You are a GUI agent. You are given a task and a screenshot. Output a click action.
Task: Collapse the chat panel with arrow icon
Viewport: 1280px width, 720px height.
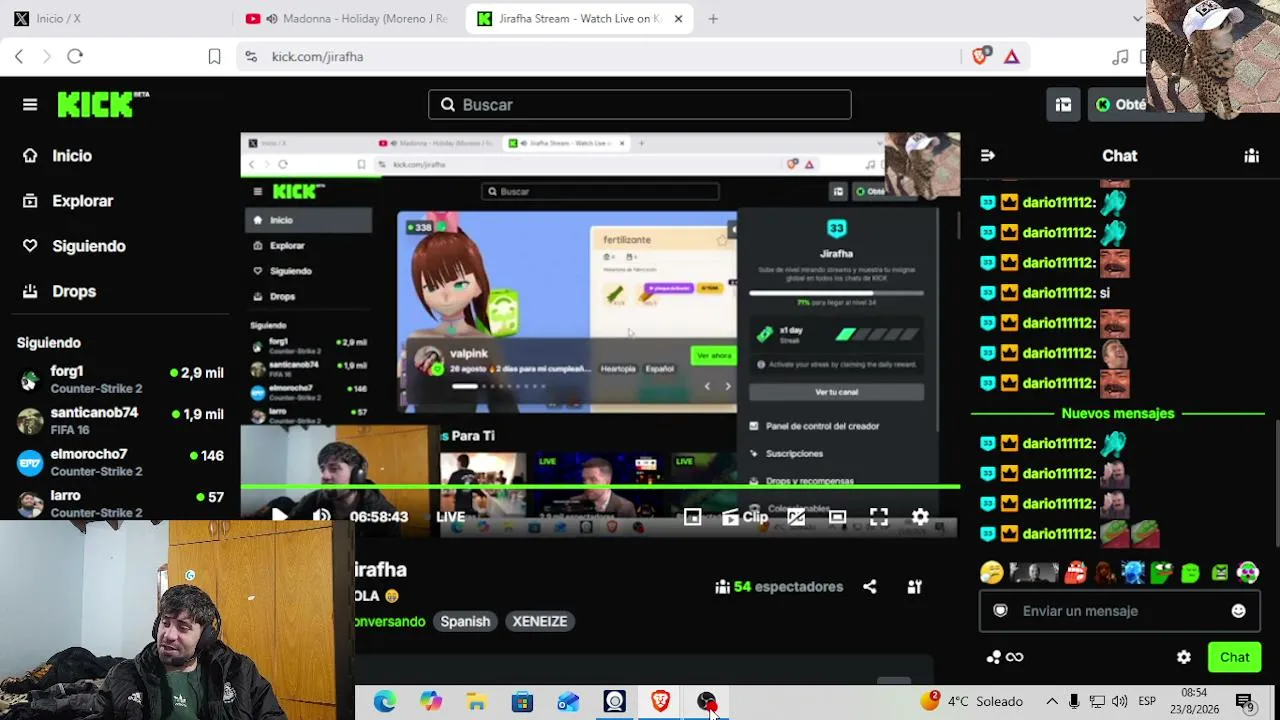click(987, 155)
